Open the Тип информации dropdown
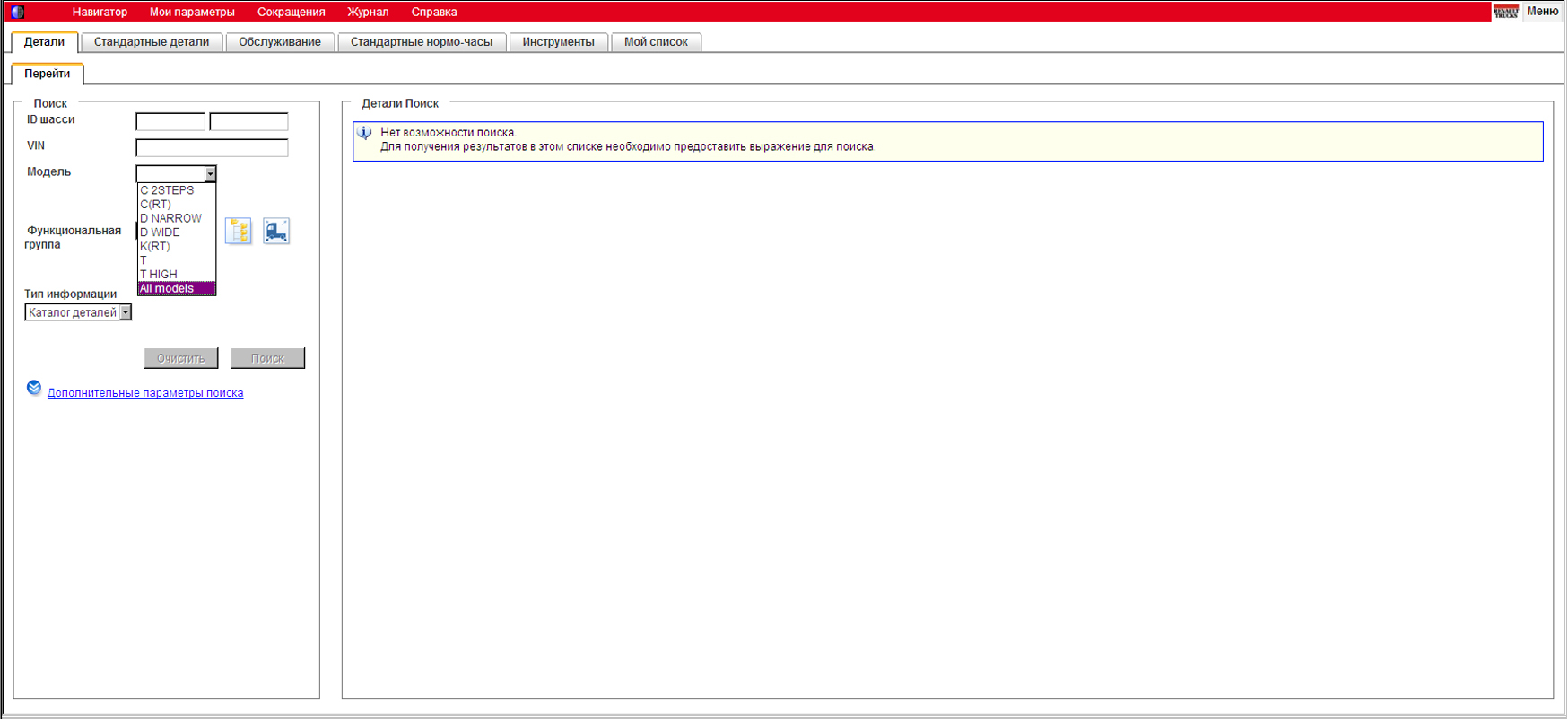Viewport: 1568px width, 719px height. 126,312
